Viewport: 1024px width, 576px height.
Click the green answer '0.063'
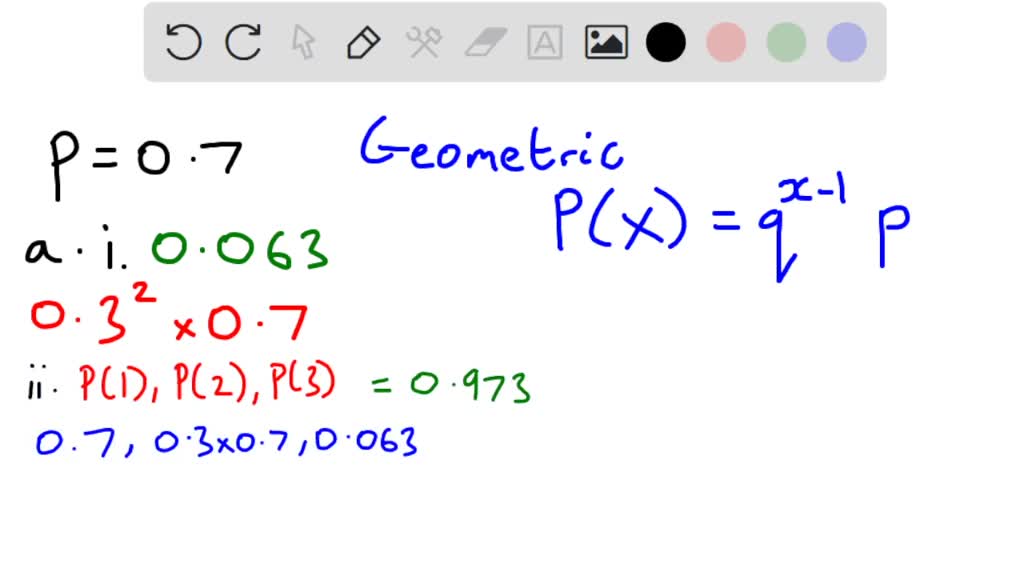point(240,249)
